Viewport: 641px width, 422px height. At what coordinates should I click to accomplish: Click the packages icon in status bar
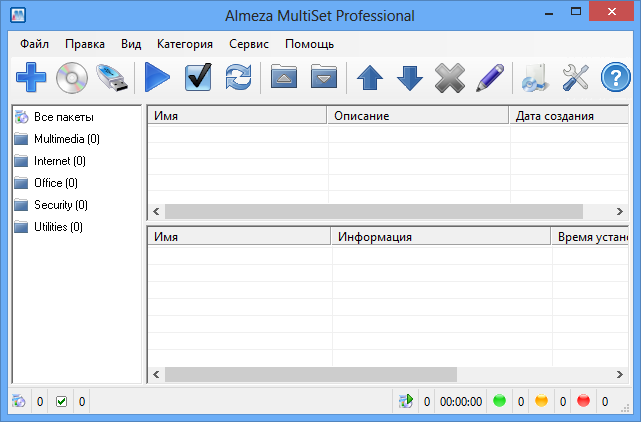(x=19, y=401)
